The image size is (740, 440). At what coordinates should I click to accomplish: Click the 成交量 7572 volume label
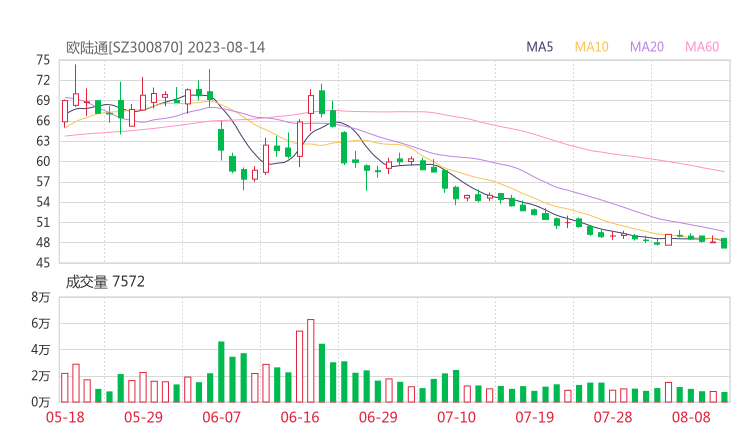point(105,282)
